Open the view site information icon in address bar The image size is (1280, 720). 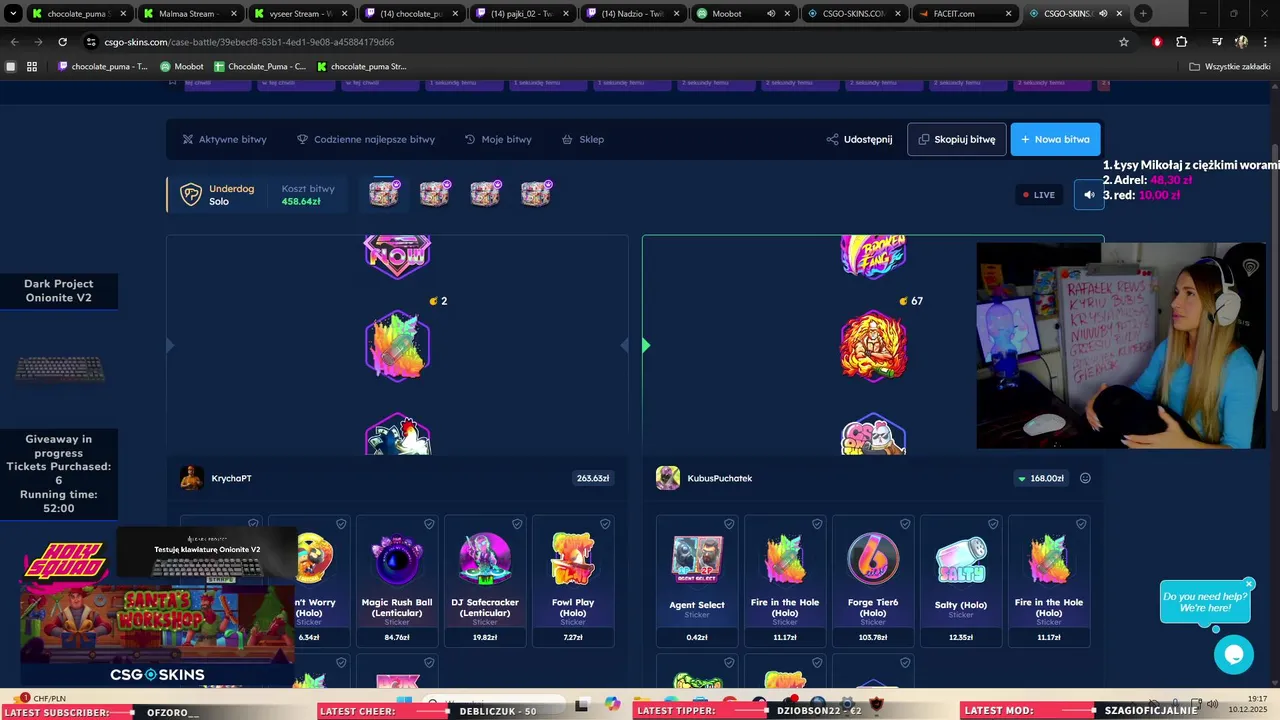coord(91,42)
